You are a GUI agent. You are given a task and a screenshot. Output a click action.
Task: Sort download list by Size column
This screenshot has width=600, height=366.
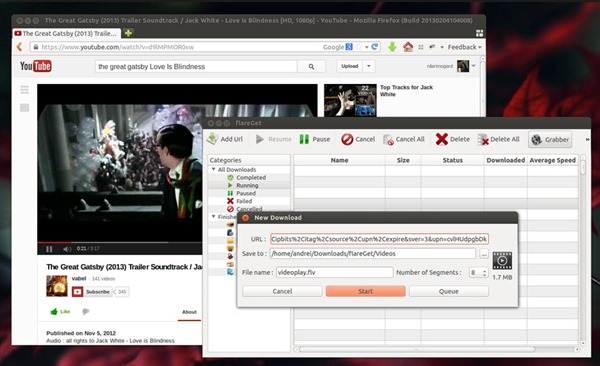point(403,160)
